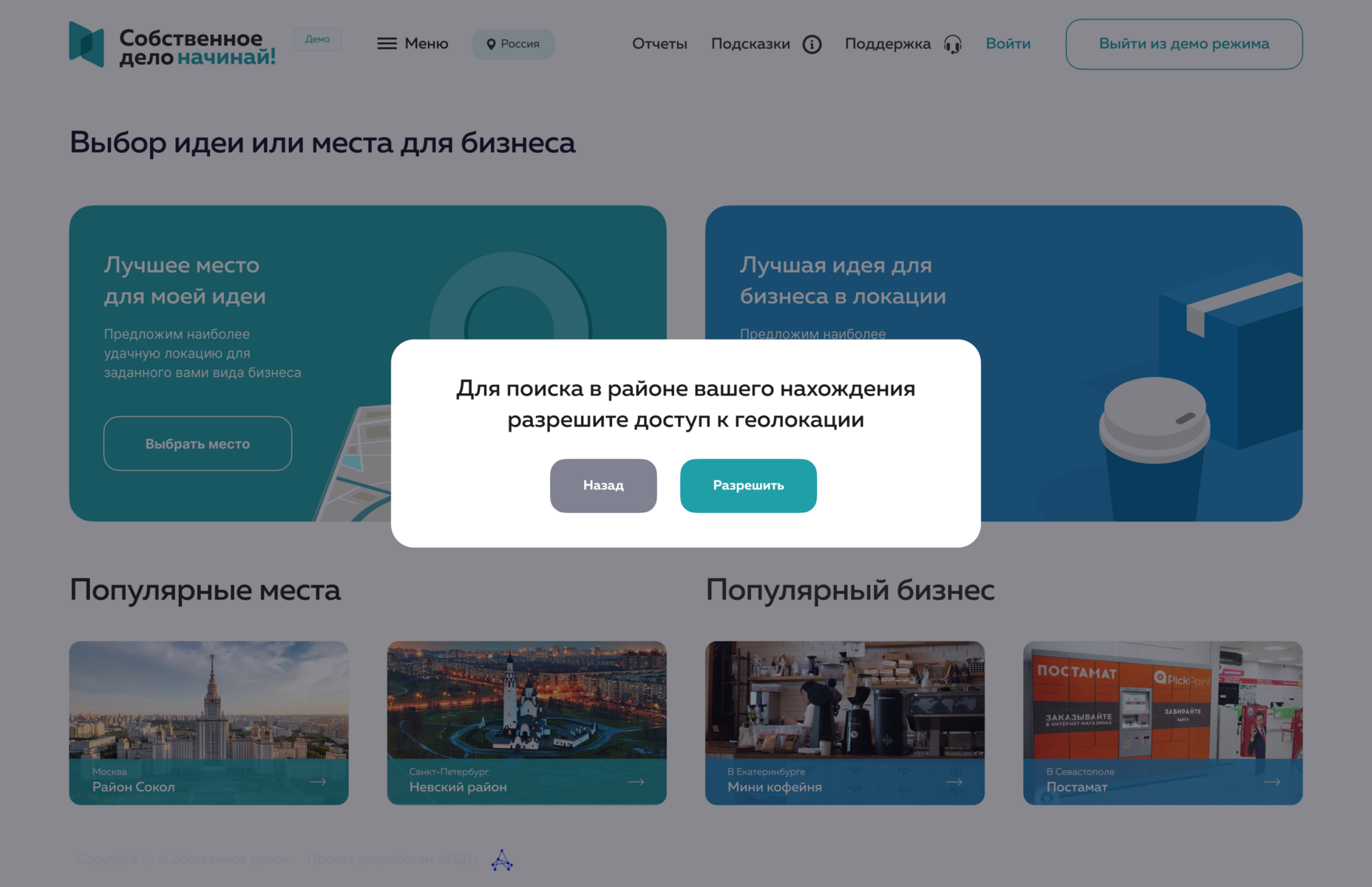This screenshot has width=1372, height=887.
Task: Click Лучшая идея для бизнеса в локации heading
Action: [x=843, y=280]
